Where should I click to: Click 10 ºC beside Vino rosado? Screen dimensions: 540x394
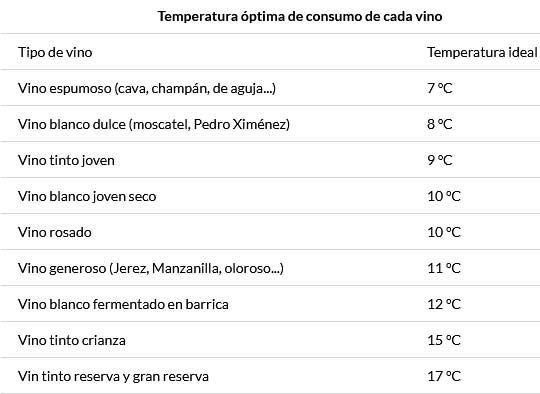pos(444,232)
